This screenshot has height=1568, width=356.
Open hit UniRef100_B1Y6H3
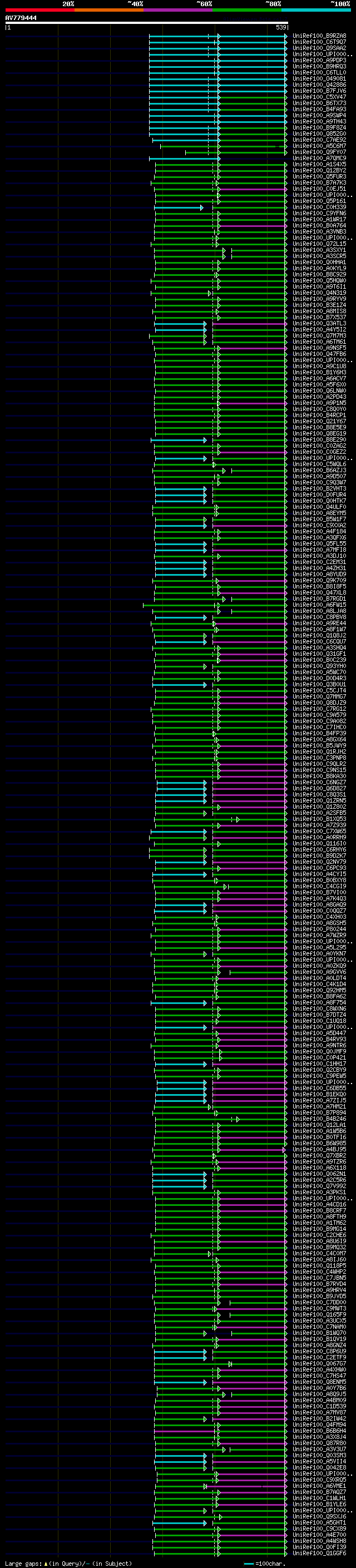point(319,373)
